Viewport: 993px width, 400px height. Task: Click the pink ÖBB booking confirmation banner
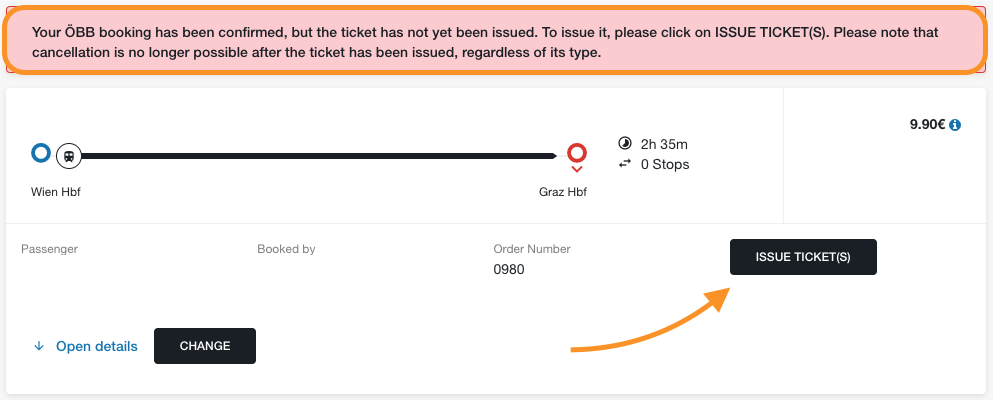click(495, 41)
